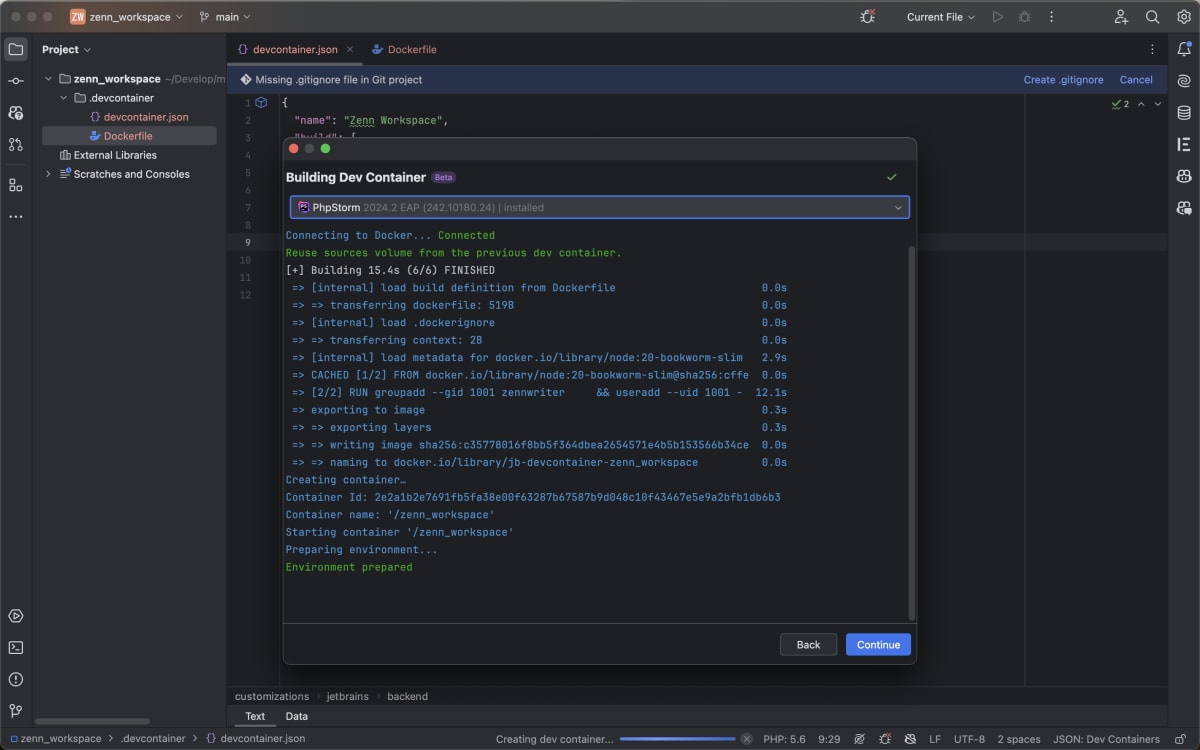Open the Notifications bell icon

[x=1184, y=49]
